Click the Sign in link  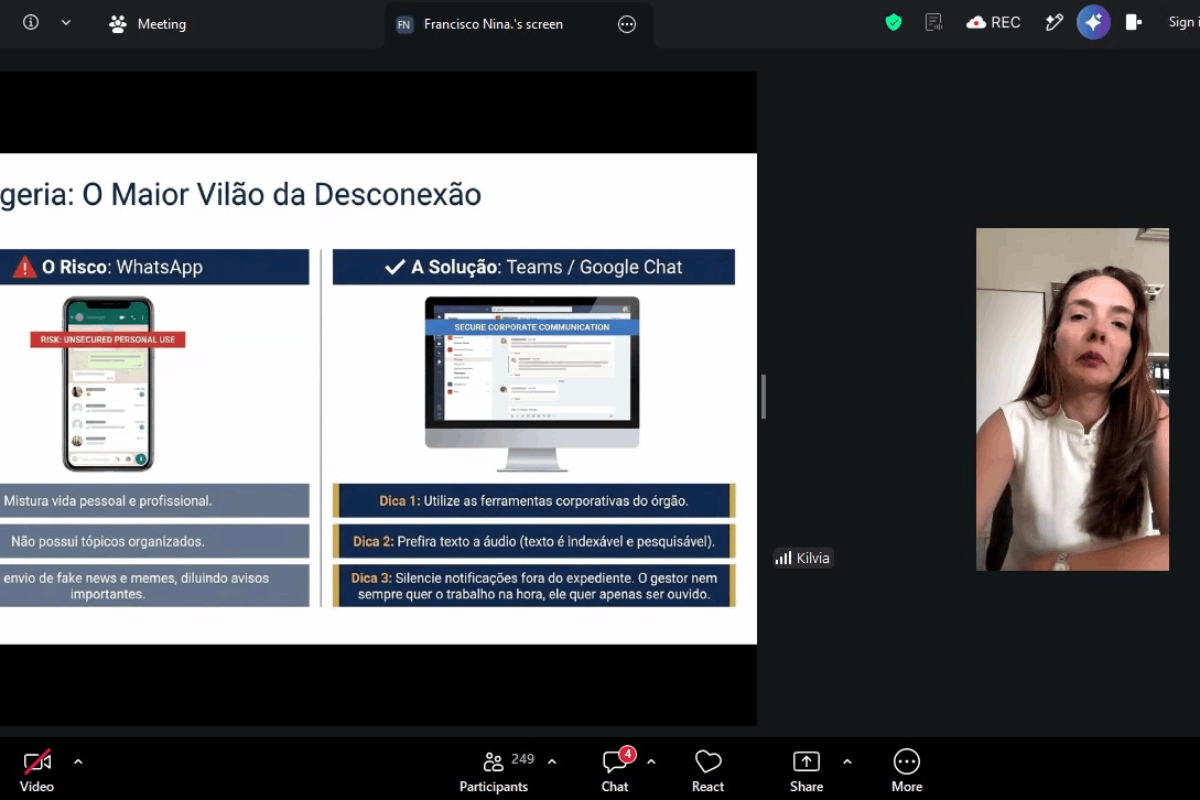tap(1182, 22)
